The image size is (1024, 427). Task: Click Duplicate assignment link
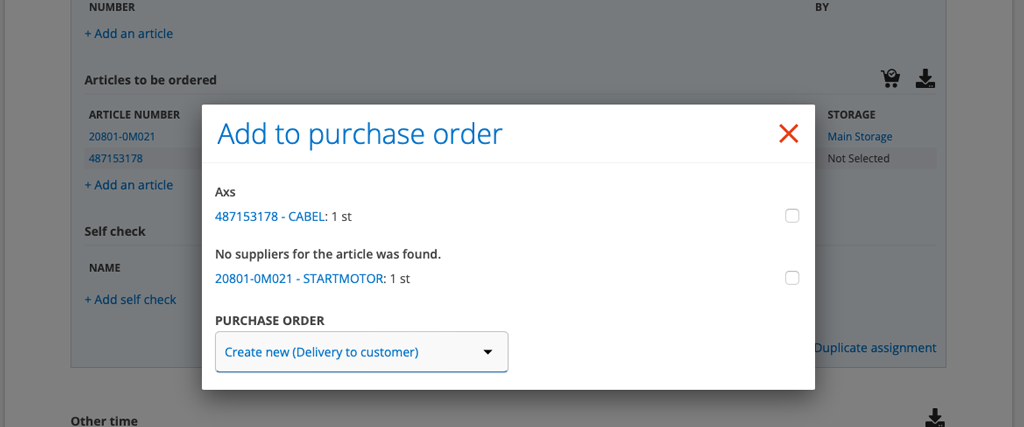tap(876, 348)
